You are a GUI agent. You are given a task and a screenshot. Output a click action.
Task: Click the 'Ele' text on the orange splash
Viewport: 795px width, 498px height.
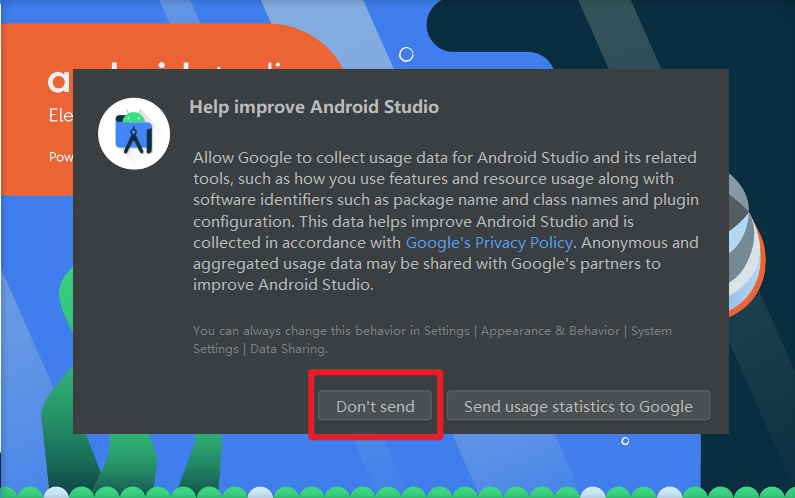(x=60, y=116)
